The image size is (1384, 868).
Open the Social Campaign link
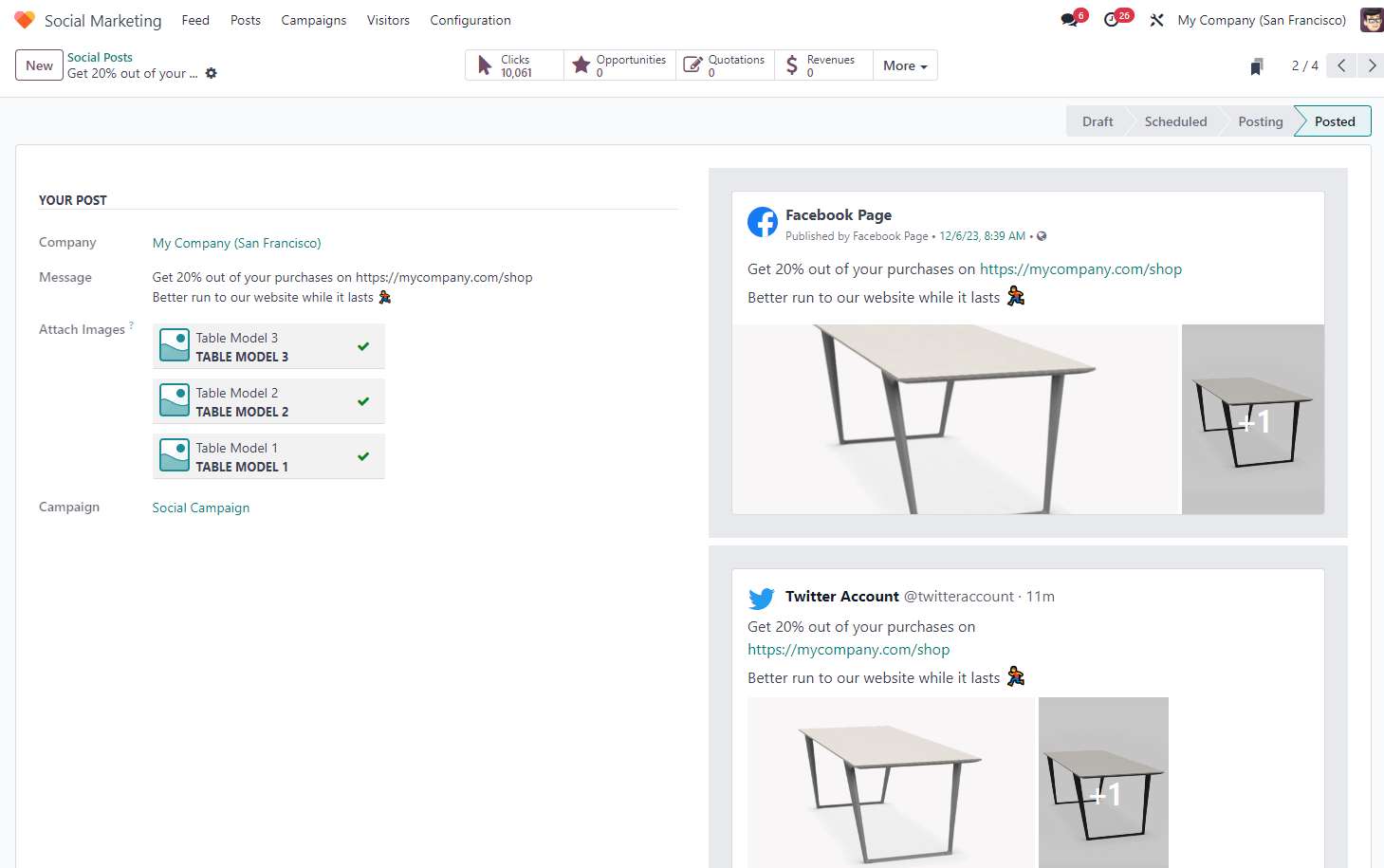(x=201, y=508)
